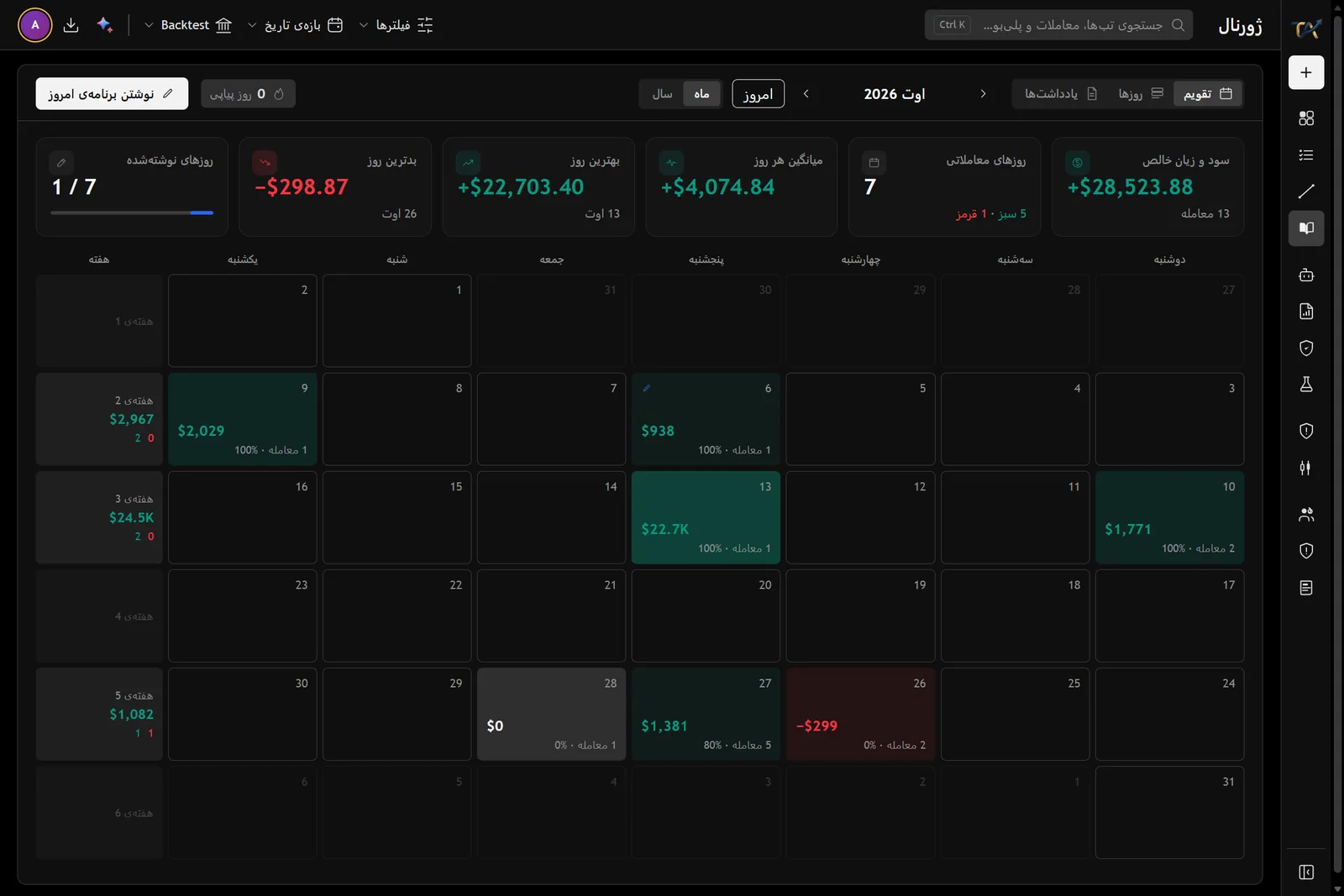Open calendar day 13 with $22.7K

(706, 517)
